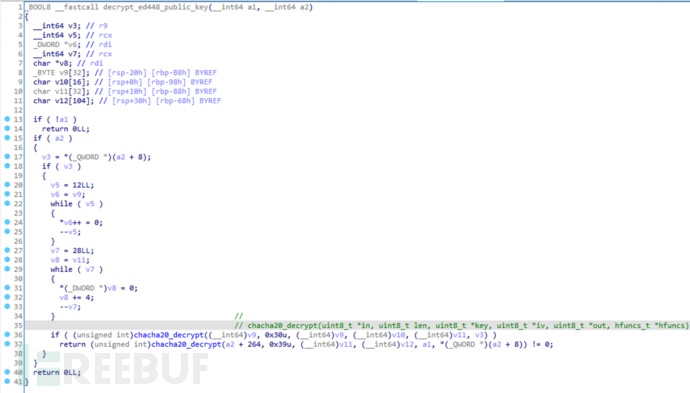Click 'v5 = 12LL;' statement

[x=73, y=185]
